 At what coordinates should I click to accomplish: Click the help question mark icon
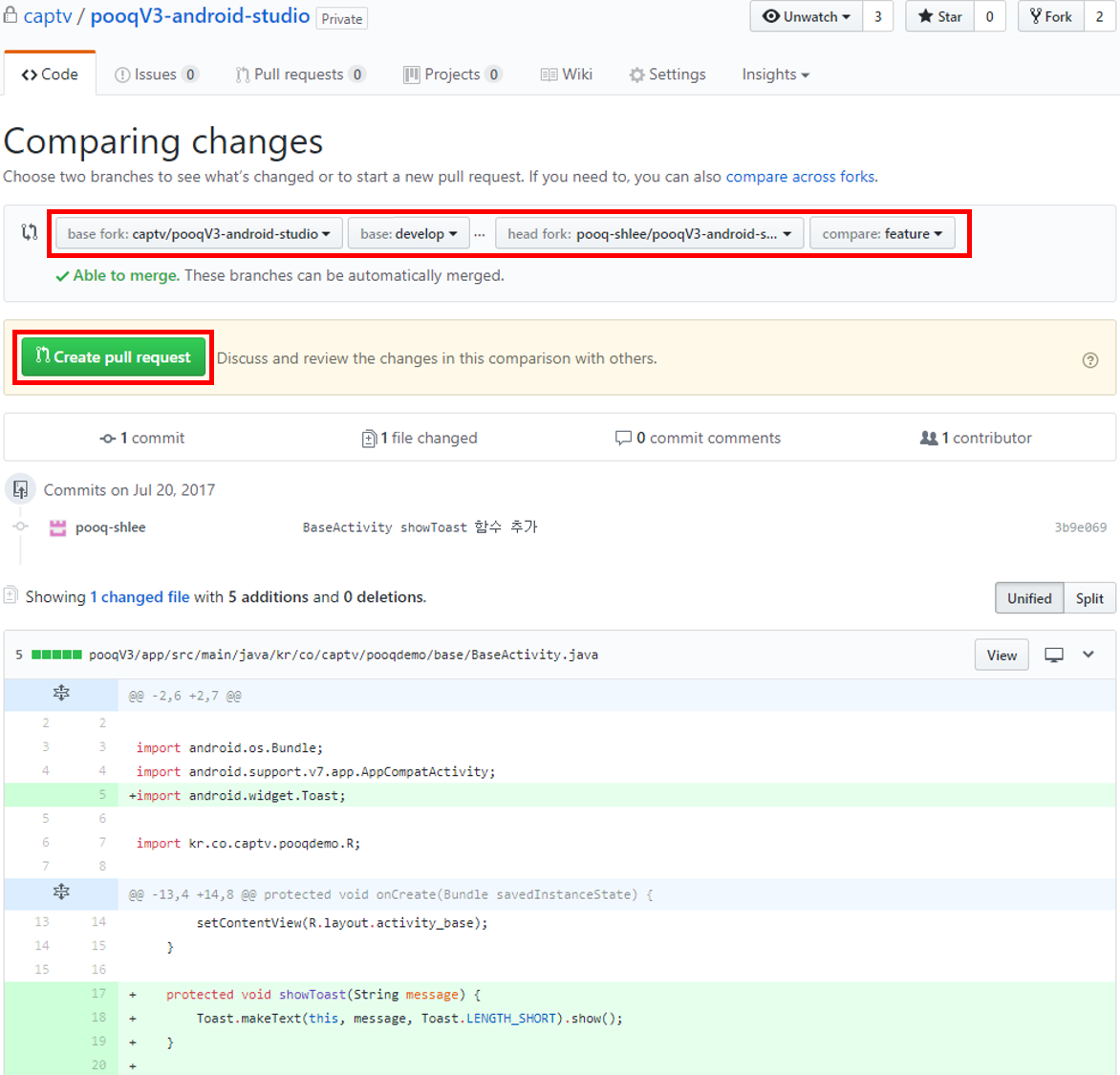click(x=1090, y=360)
